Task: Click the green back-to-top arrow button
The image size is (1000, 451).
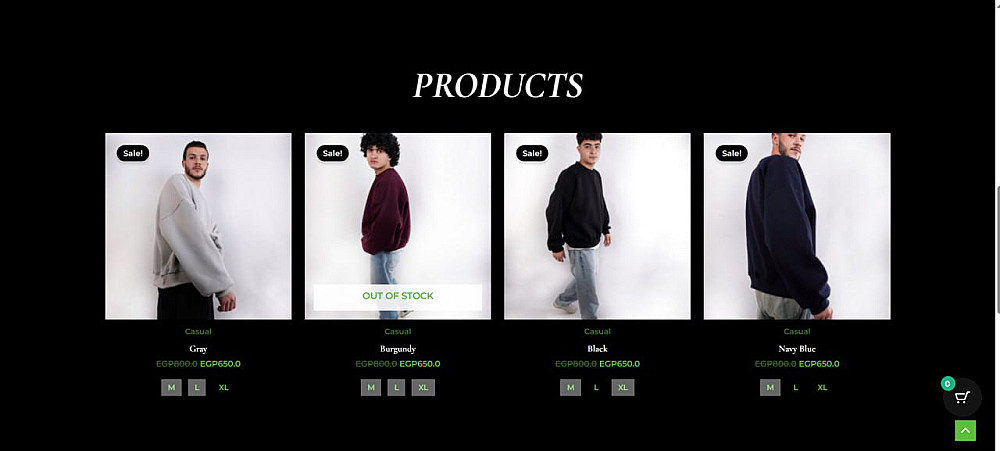Action: point(965,431)
